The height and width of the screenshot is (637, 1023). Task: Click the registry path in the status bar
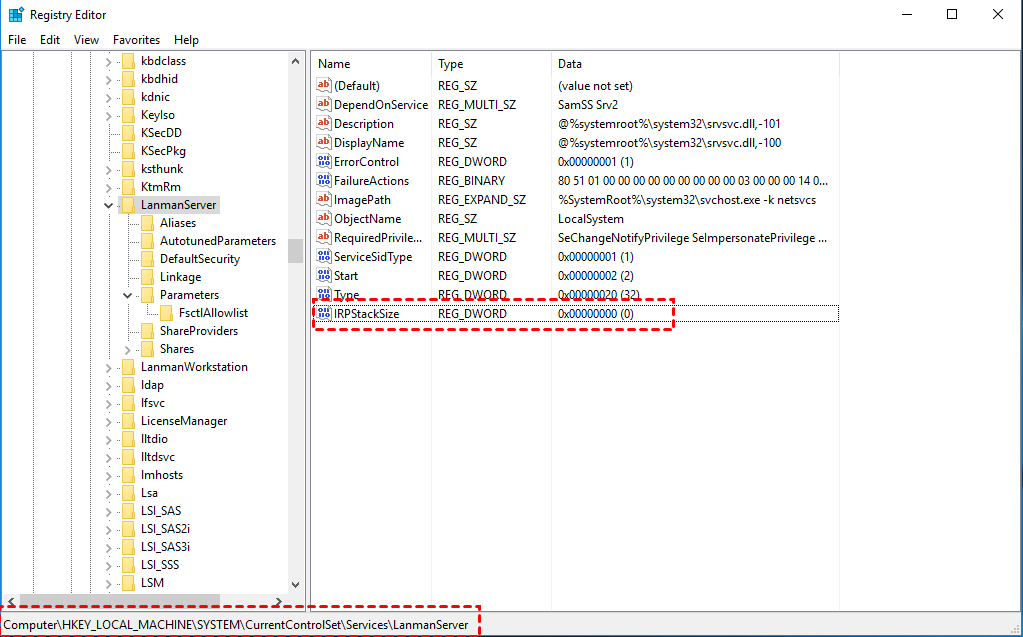click(x=236, y=625)
